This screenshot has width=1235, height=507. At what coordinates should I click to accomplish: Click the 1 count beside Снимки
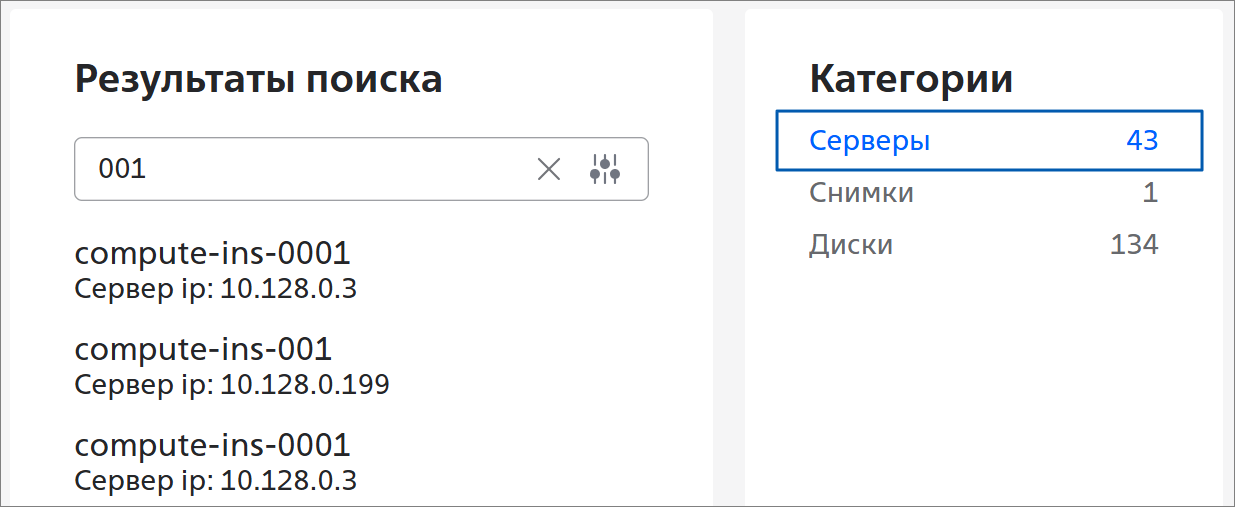1151,192
